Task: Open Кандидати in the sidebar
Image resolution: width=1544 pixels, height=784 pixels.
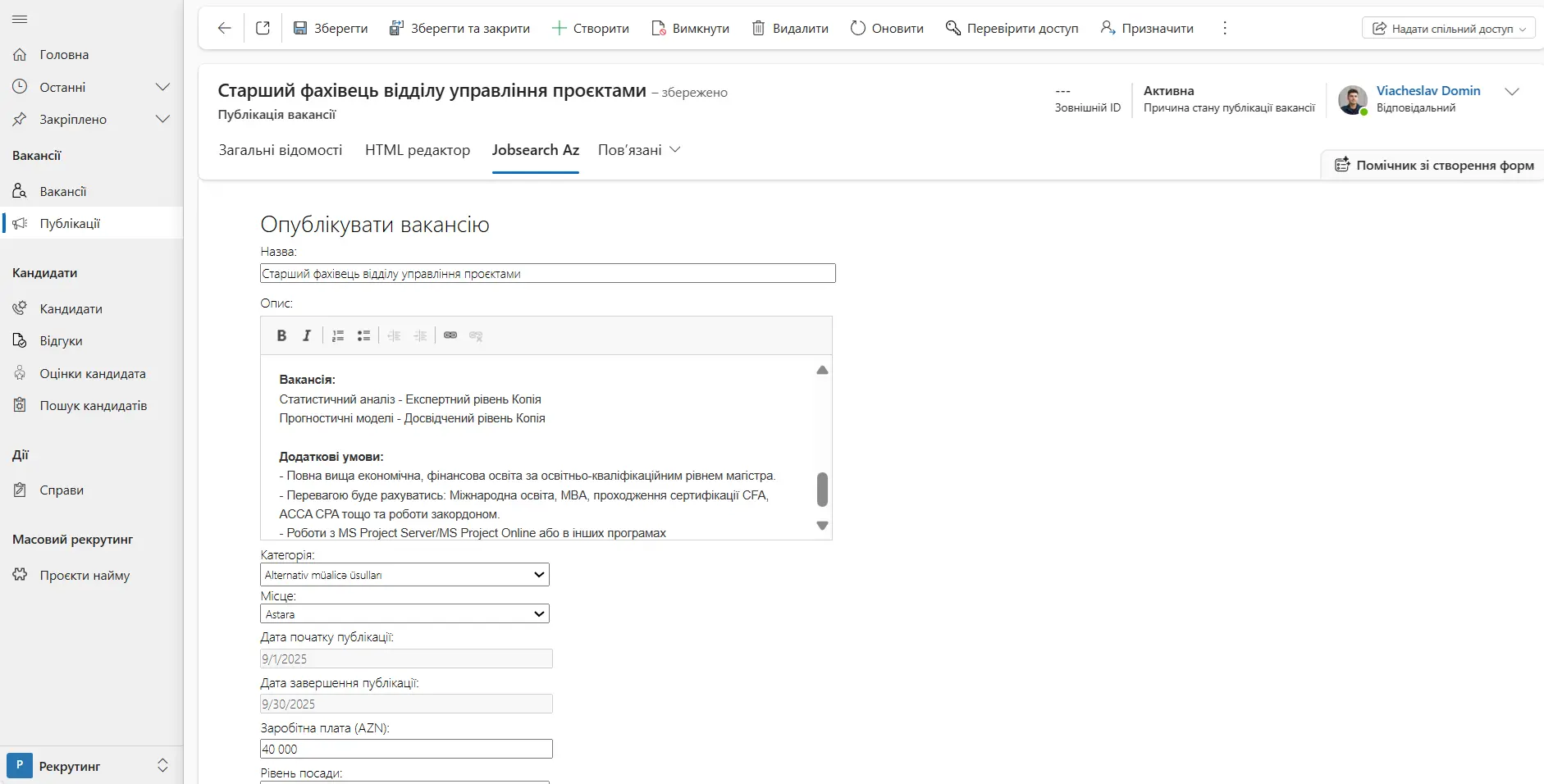Action: coord(71,308)
